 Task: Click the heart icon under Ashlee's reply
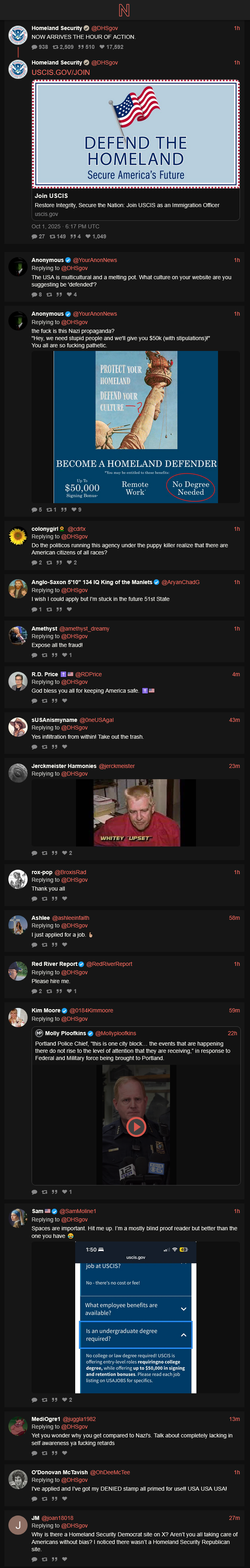[64, 945]
